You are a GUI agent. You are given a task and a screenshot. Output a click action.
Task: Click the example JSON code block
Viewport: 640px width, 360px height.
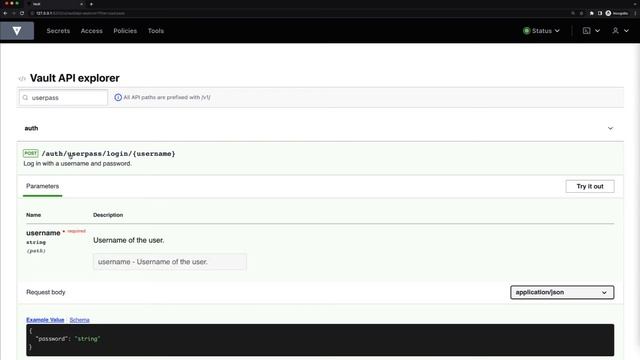pos(320,340)
